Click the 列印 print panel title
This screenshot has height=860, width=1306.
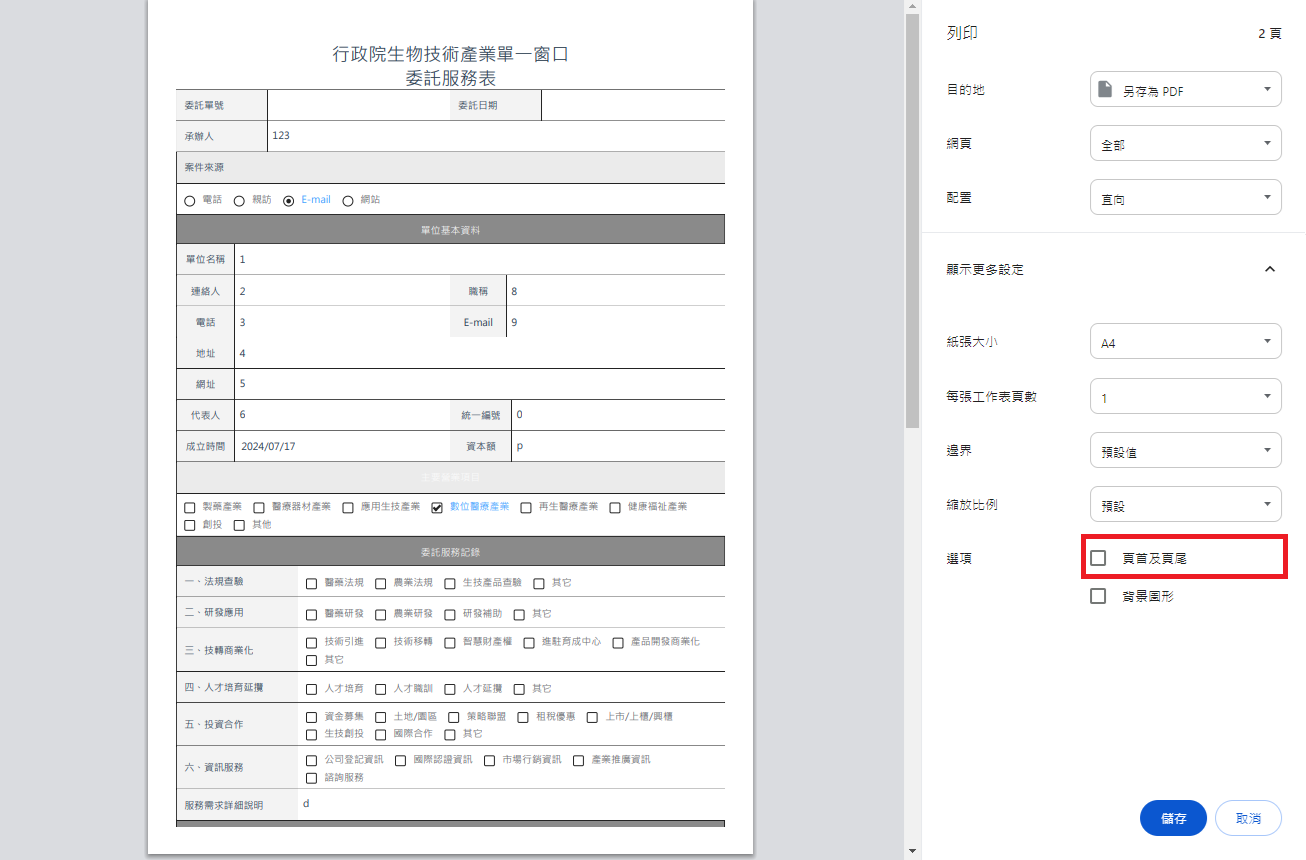click(962, 33)
